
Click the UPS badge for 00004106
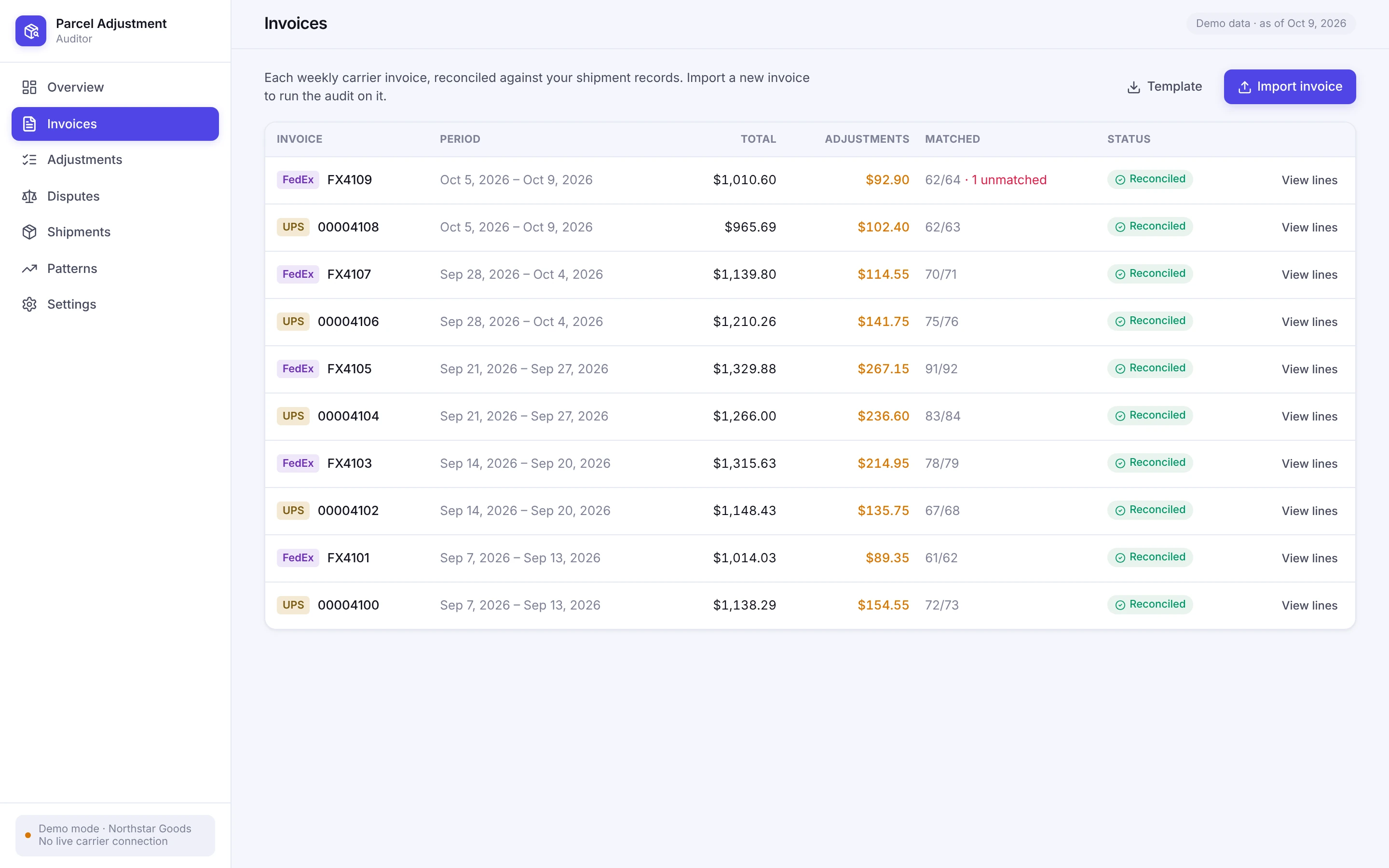293,322
